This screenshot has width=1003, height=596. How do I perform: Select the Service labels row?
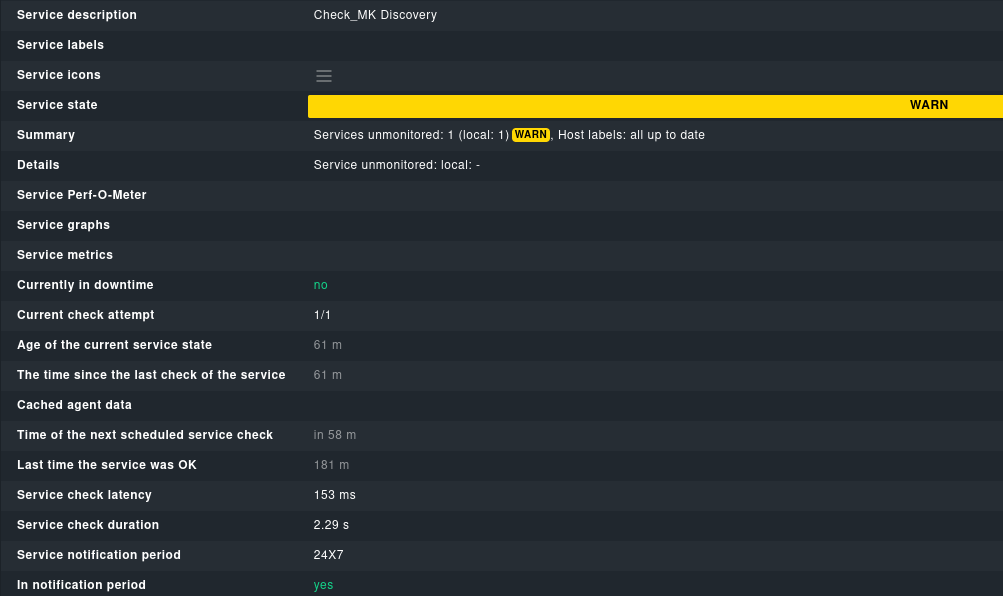60,45
